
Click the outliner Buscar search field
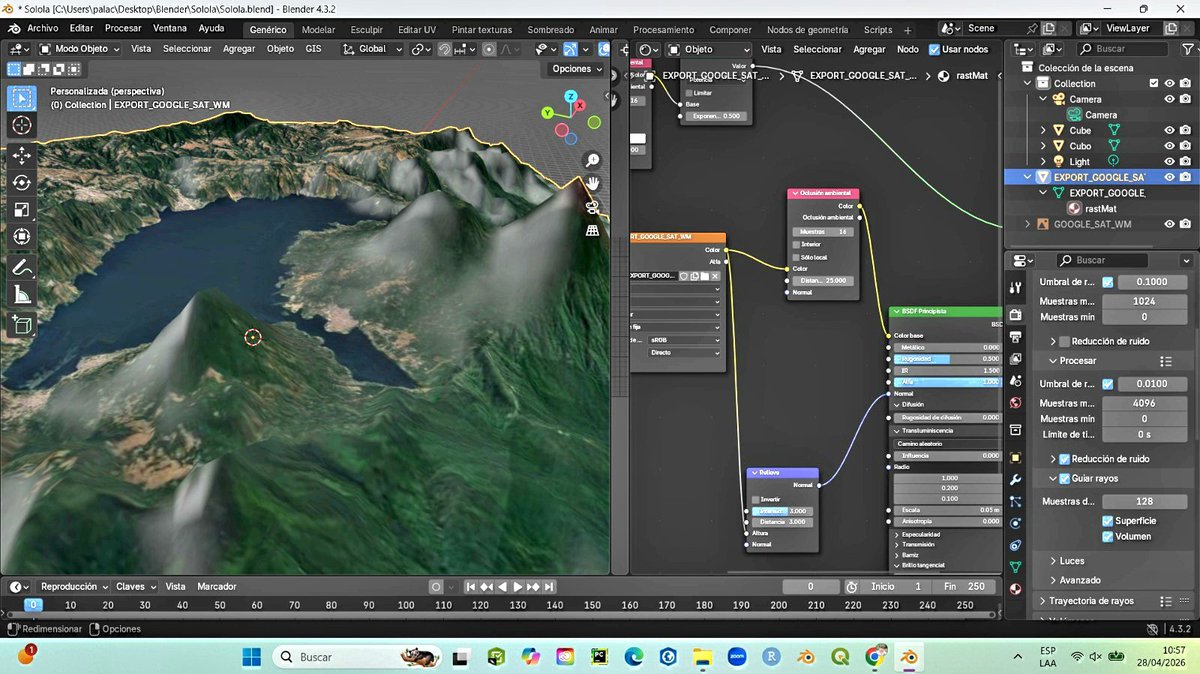tap(1122, 48)
